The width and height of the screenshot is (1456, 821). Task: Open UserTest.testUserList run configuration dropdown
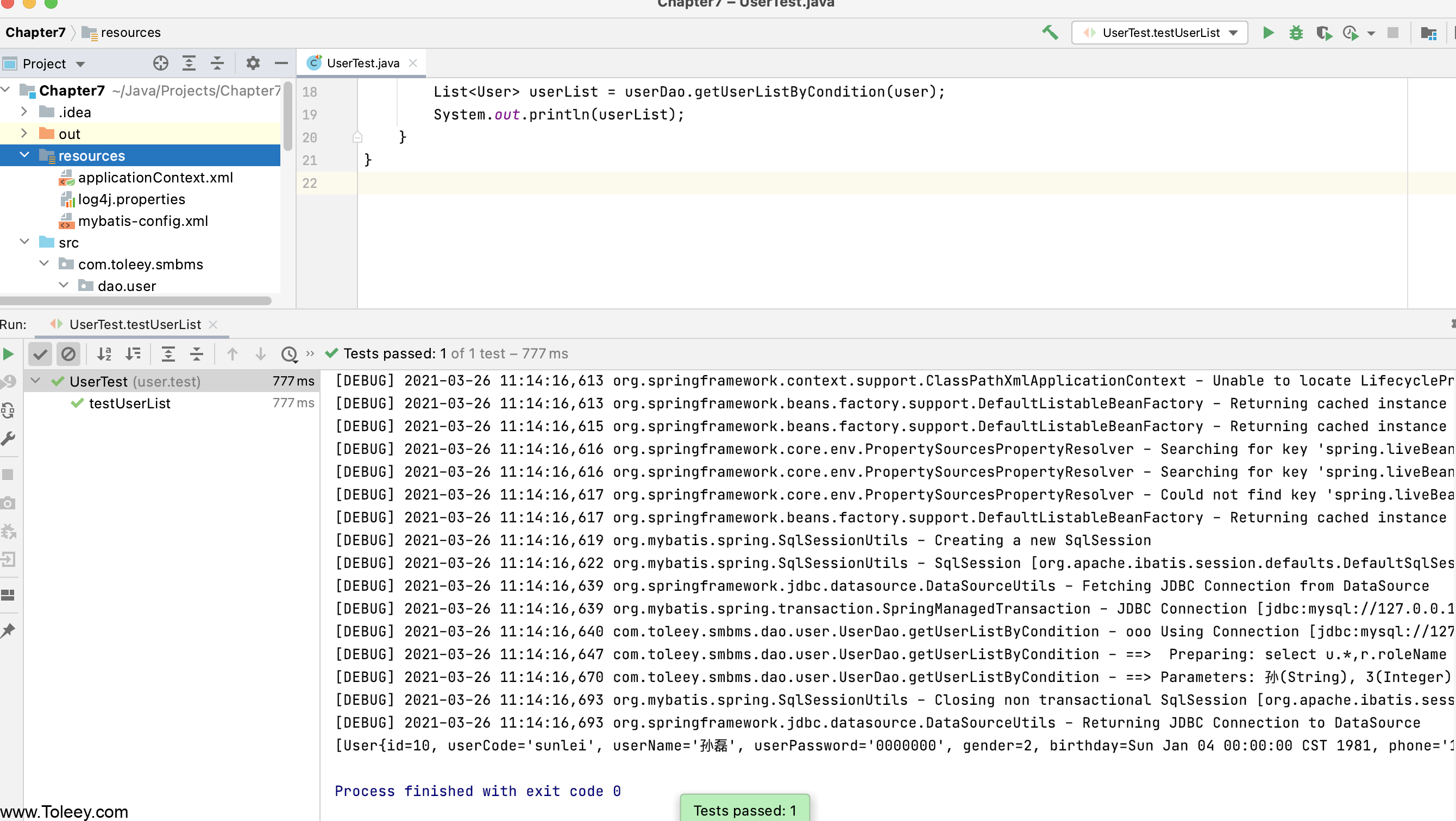(x=1160, y=33)
